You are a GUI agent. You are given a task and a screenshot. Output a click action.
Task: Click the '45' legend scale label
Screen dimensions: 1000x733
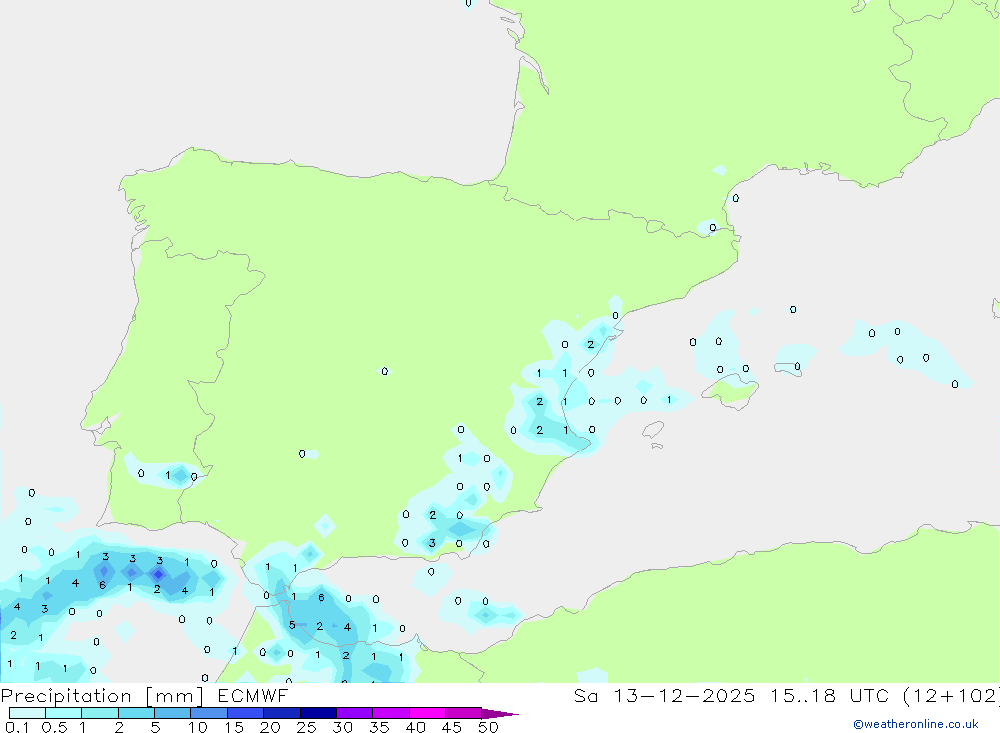pos(452,727)
